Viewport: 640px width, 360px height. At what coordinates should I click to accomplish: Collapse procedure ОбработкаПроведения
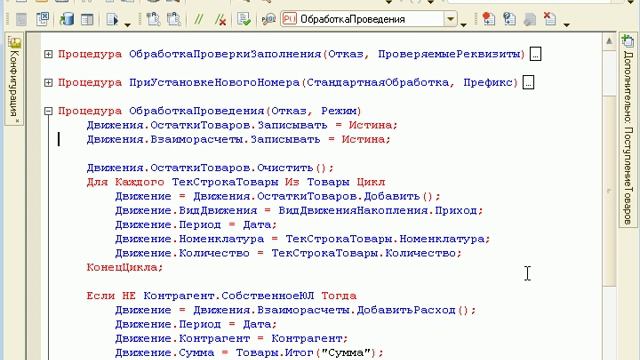[48, 111]
